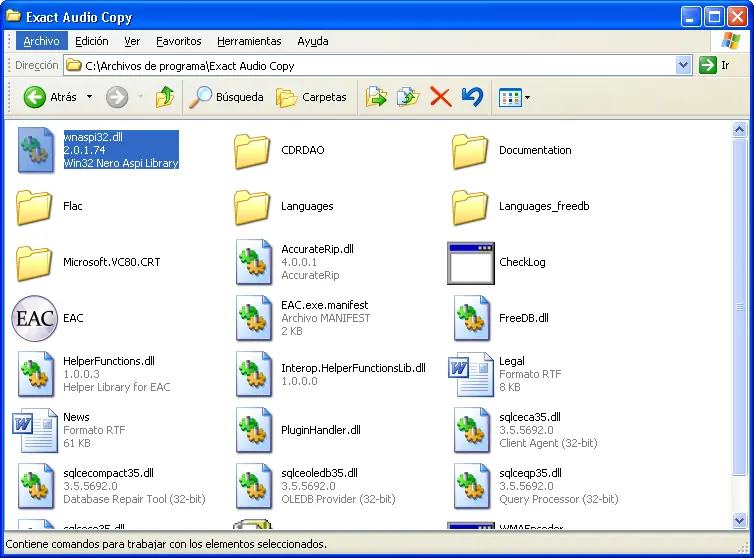Click the 'Languages_freedb' folder name
Viewport: 754px width, 558px height.
(544, 206)
